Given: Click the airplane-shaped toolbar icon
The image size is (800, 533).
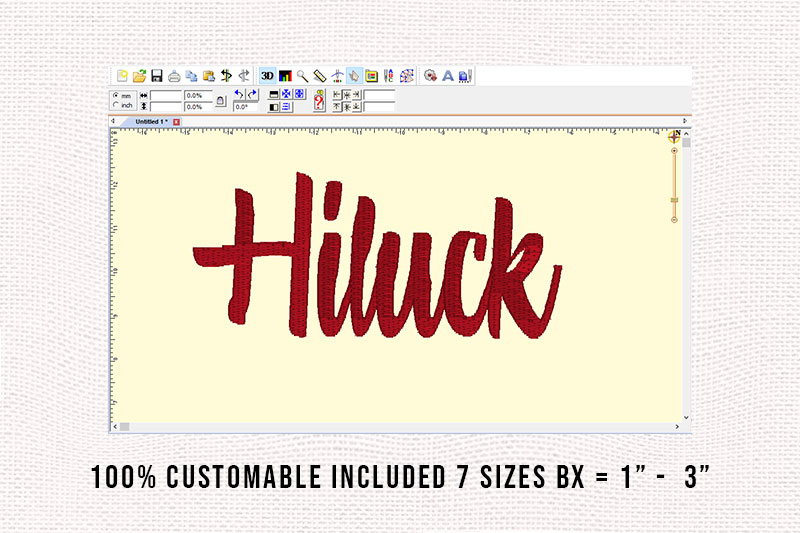Looking at the screenshot, I should pyautogui.click(x=337, y=76).
